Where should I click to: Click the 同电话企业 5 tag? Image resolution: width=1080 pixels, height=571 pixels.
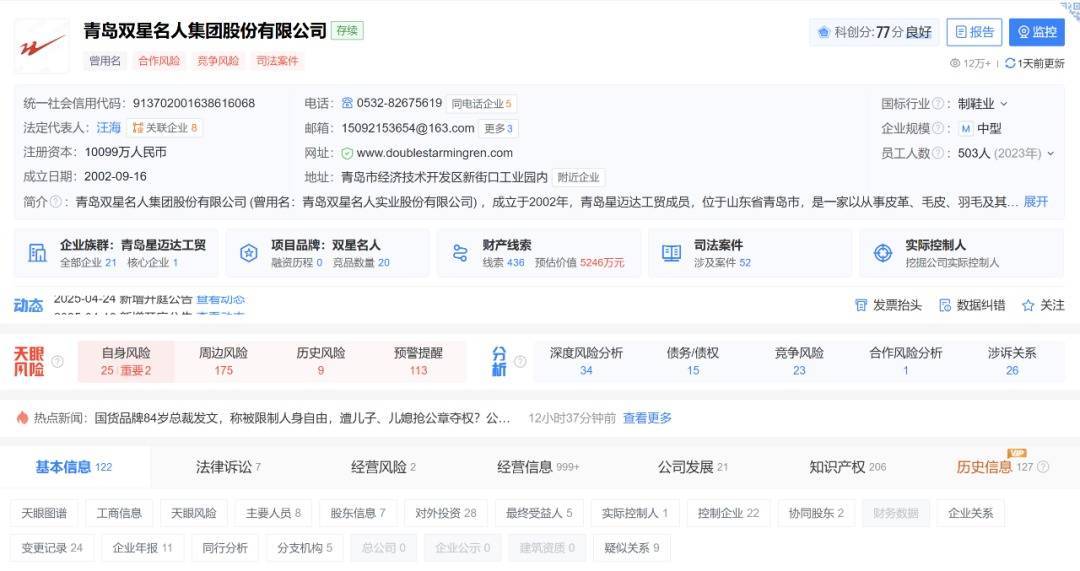(x=481, y=103)
